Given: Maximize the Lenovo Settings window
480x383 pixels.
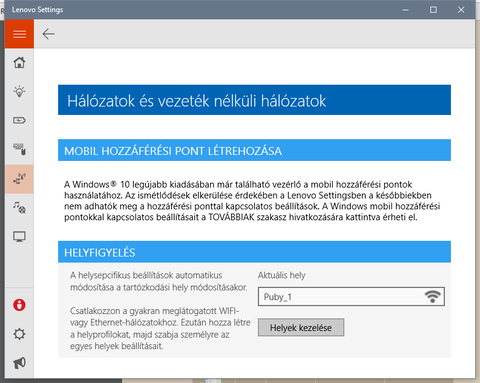Looking at the screenshot, I should (433, 10).
